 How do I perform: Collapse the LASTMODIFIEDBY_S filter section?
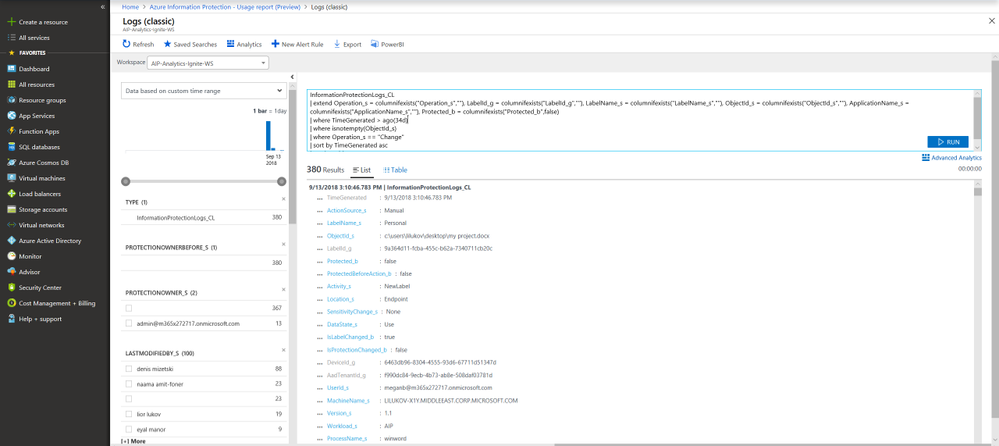click(x=284, y=350)
